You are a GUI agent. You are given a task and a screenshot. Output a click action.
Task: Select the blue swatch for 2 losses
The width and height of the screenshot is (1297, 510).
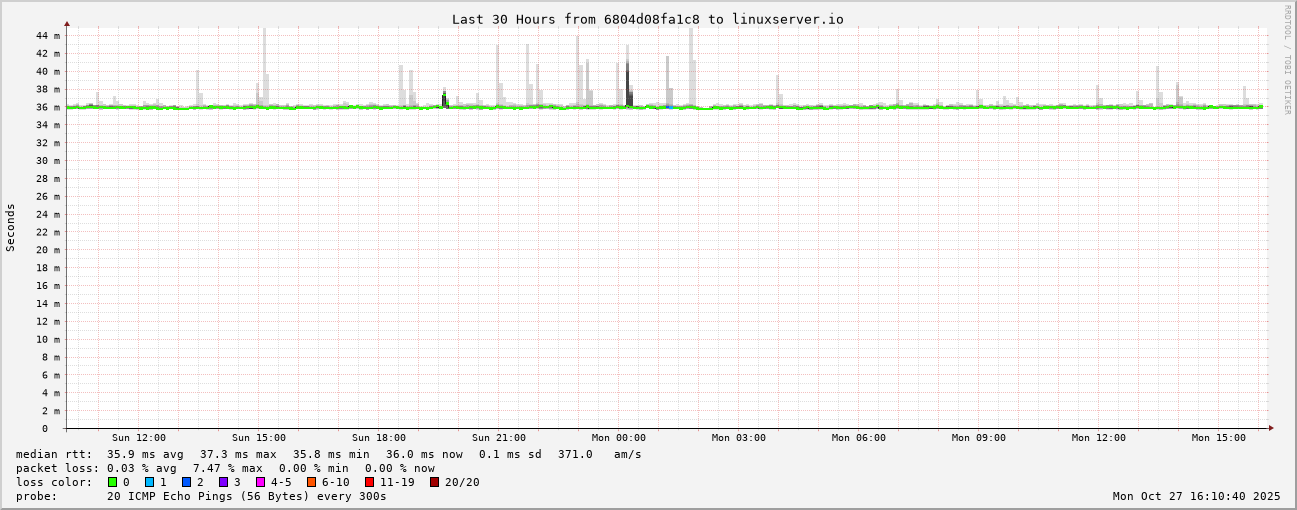pyautogui.click(x=186, y=482)
